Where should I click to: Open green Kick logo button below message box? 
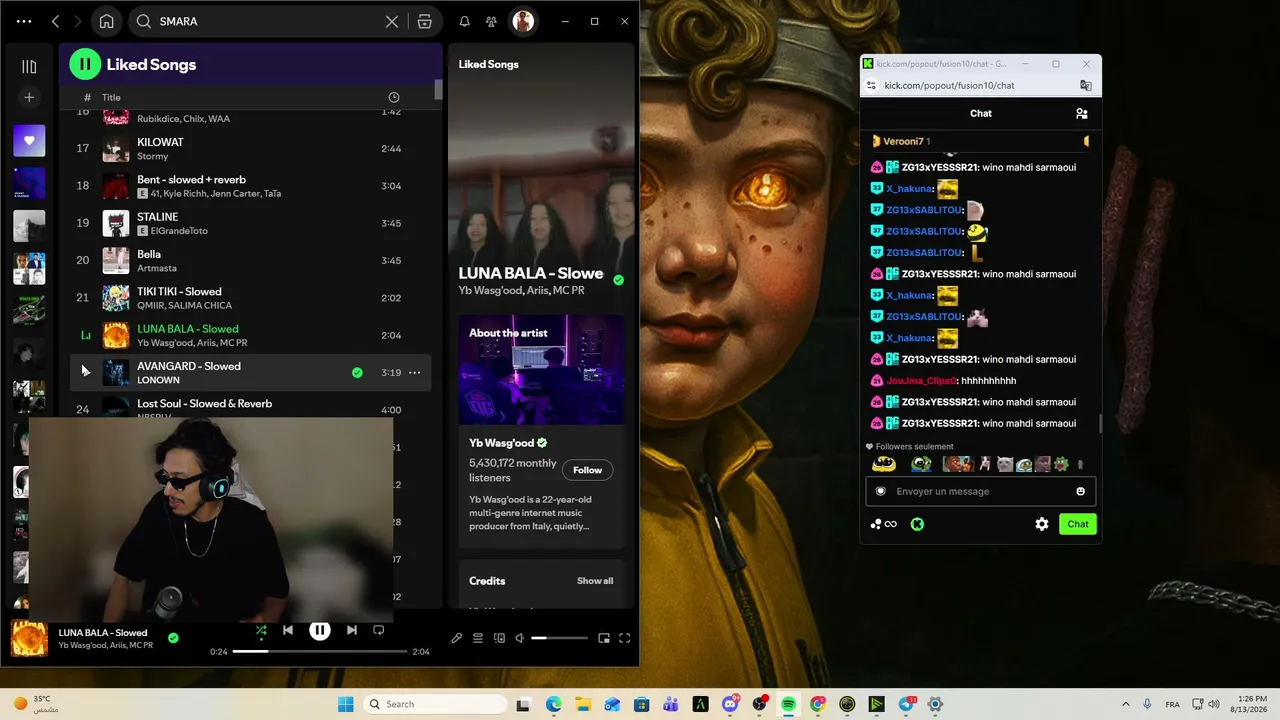pos(917,524)
